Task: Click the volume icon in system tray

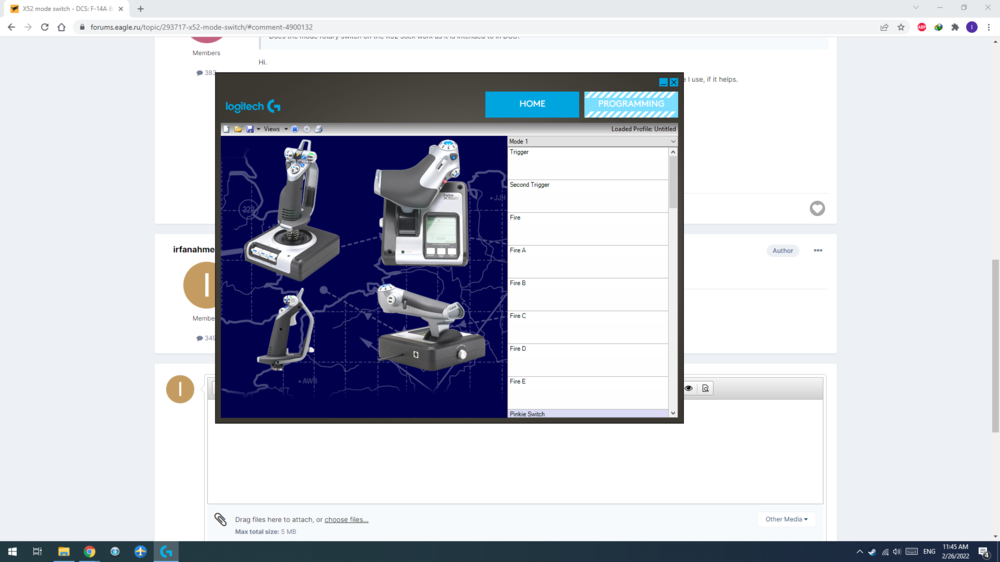Action: (x=897, y=552)
